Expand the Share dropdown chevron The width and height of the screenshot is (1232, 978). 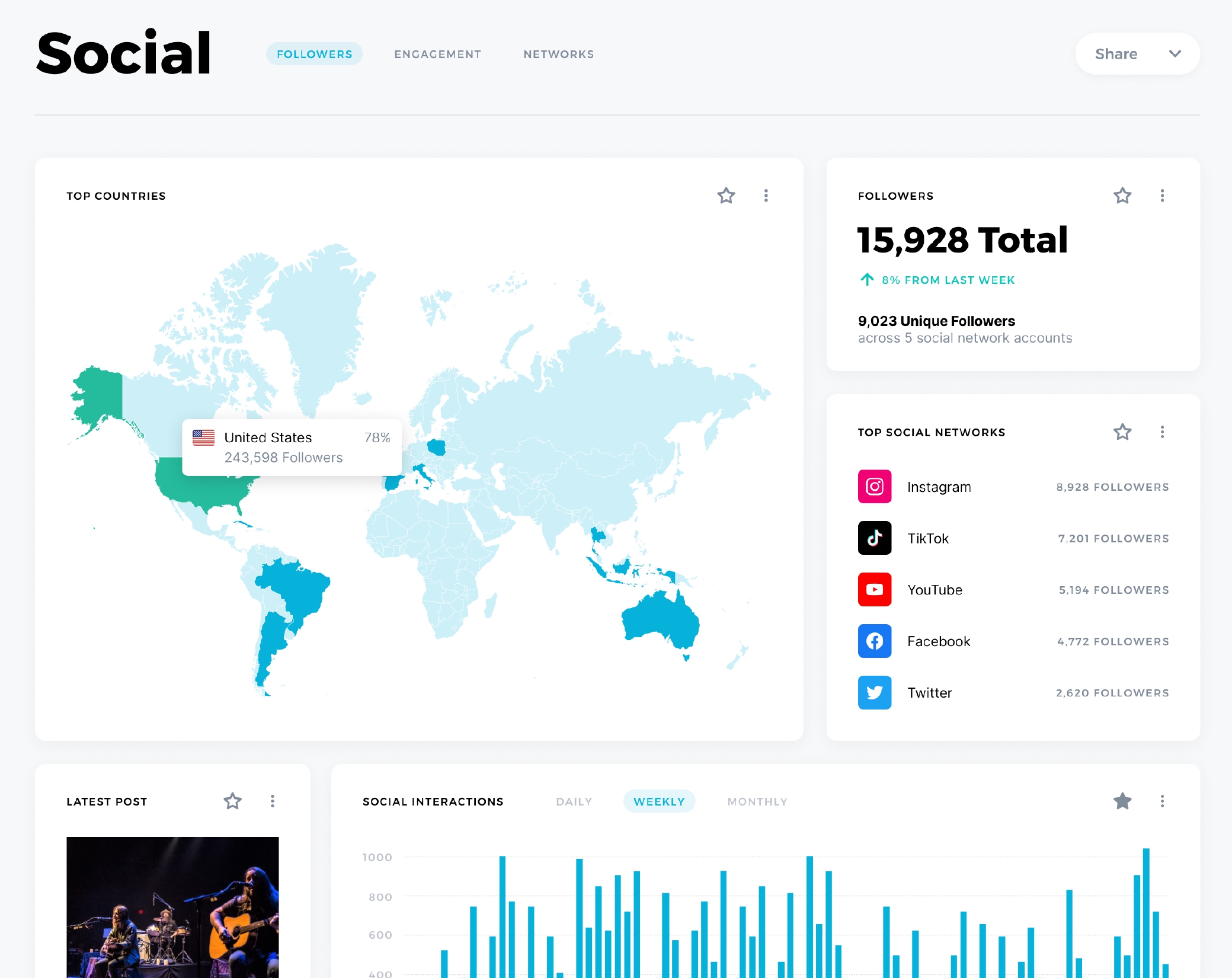click(x=1175, y=54)
